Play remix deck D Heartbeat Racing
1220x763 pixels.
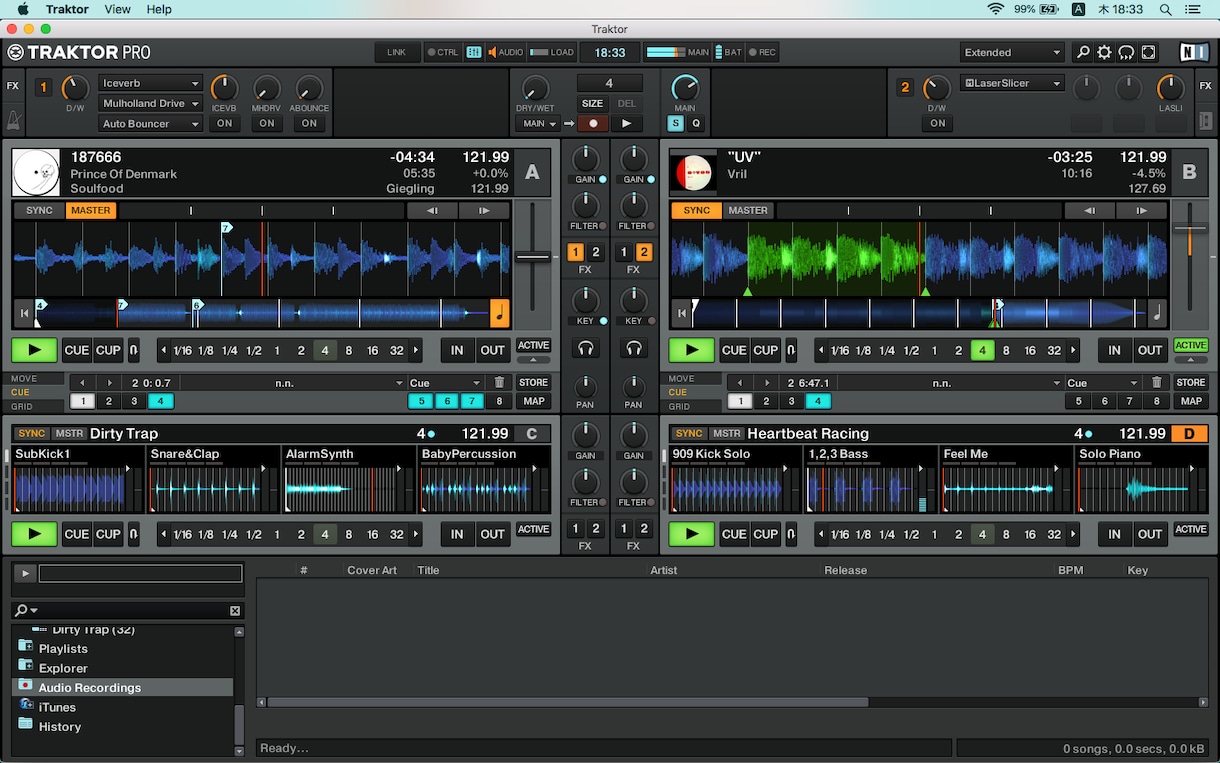tap(691, 534)
